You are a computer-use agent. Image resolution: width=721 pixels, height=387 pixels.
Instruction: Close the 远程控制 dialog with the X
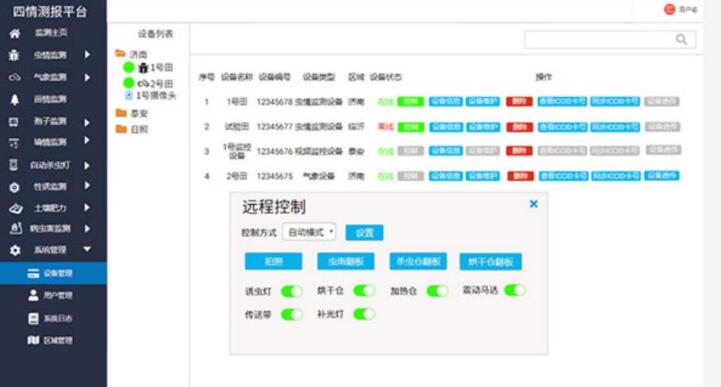pyautogui.click(x=533, y=204)
